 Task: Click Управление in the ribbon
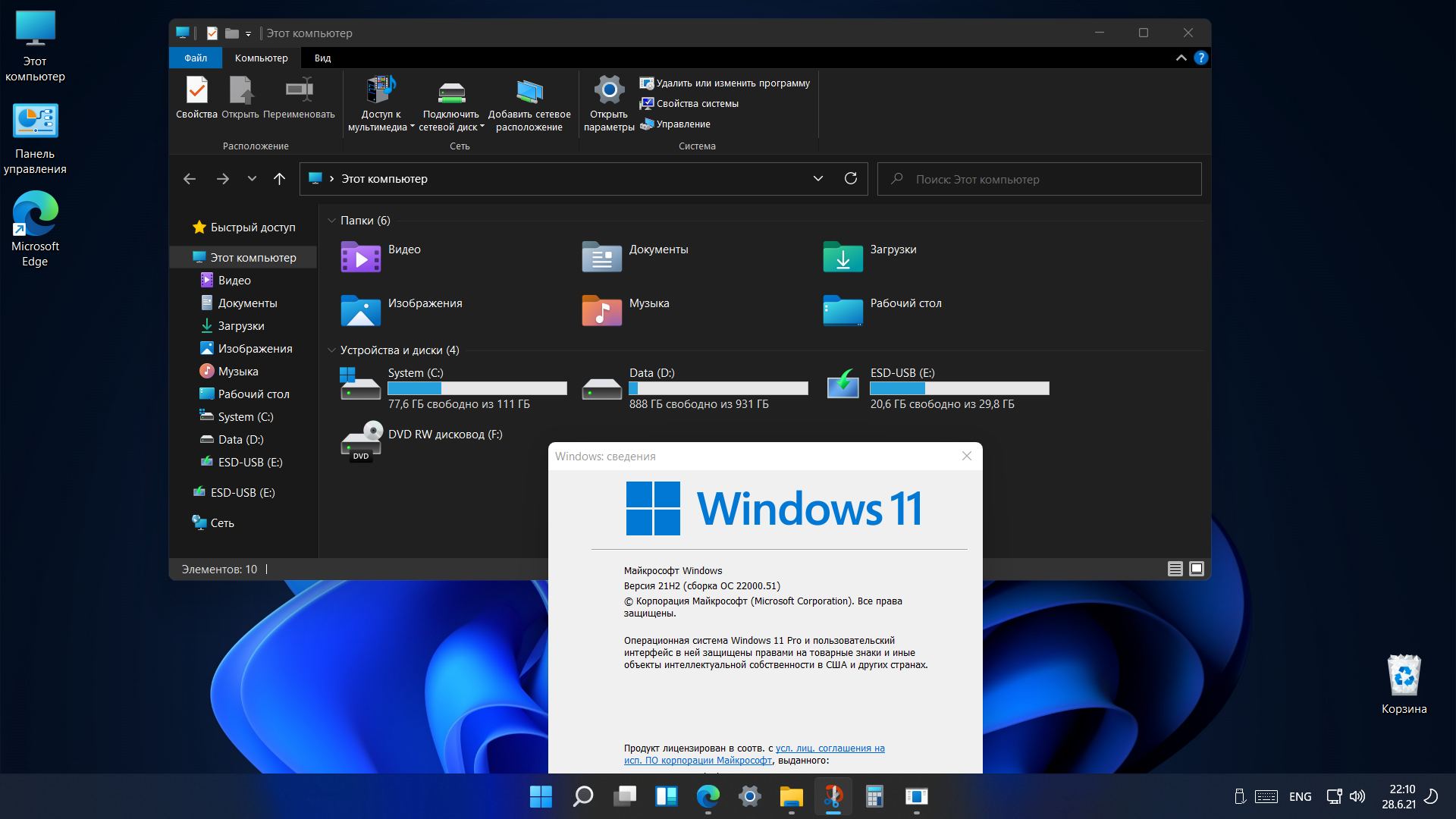coord(675,124)
